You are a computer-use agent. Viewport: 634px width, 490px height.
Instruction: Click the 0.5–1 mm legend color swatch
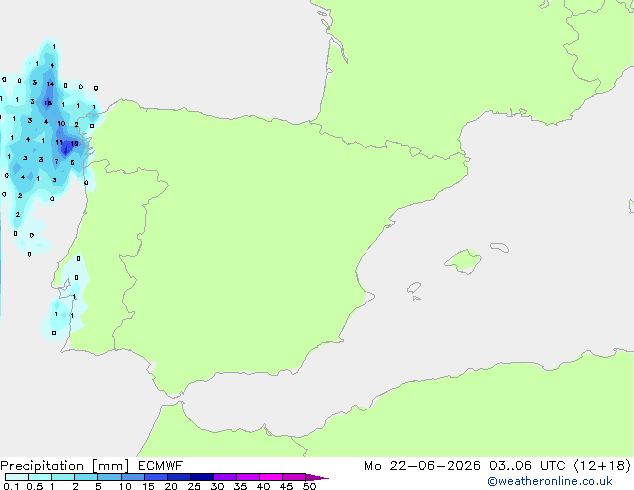tap(40, 477)
